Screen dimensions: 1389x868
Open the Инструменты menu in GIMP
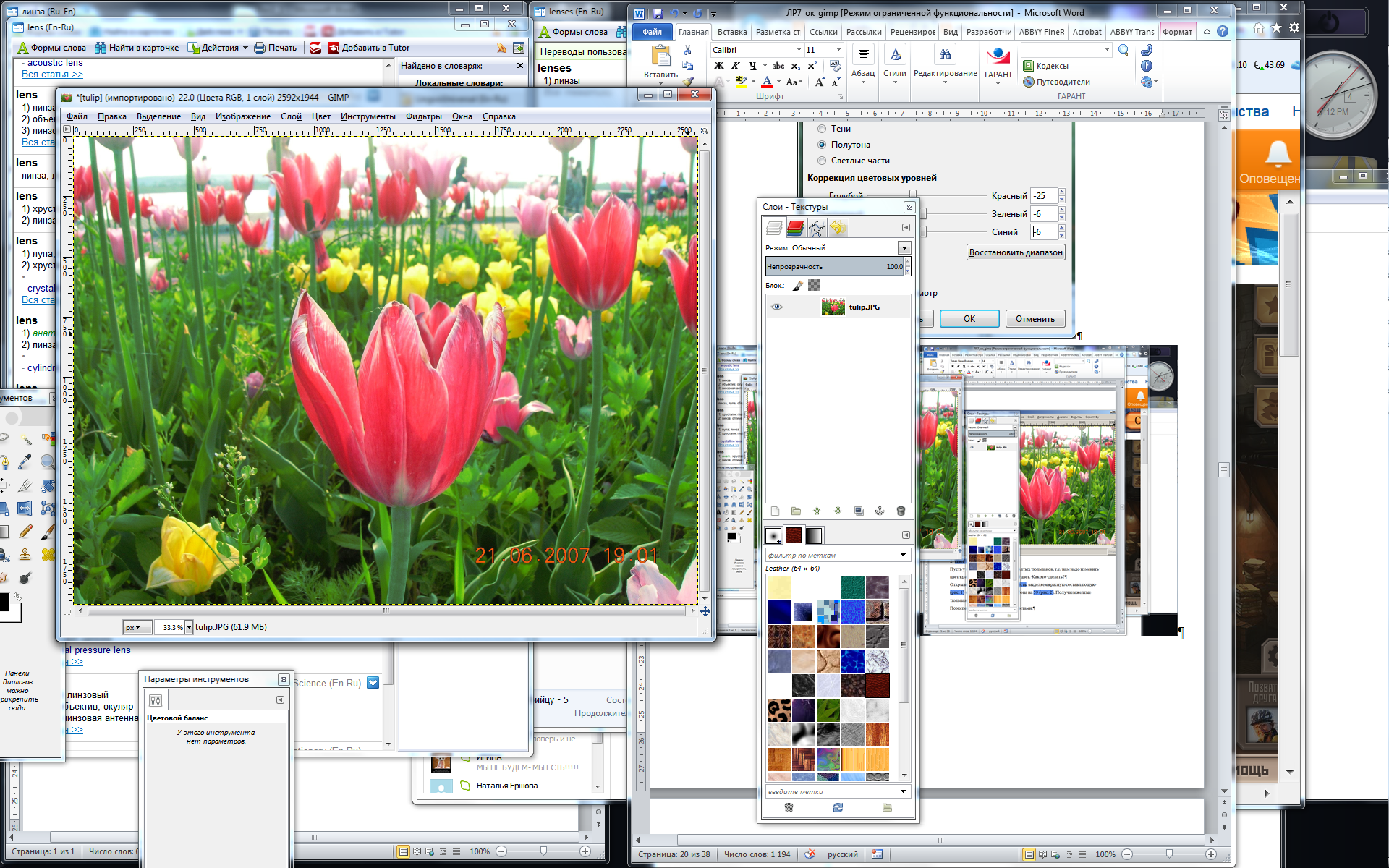tap(368, 116)
